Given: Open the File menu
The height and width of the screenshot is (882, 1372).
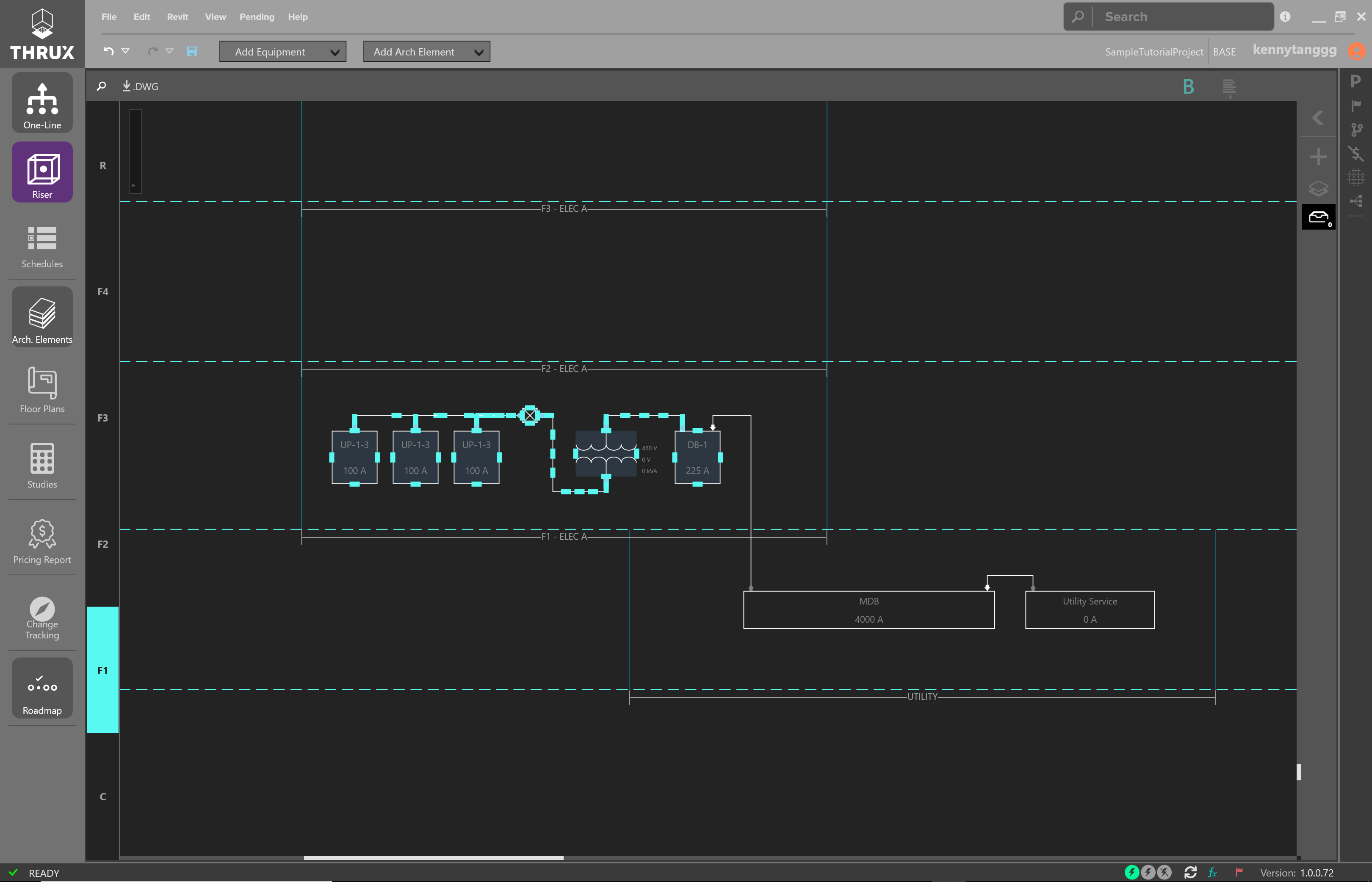Looking at the screenshot, I should tap(109, 17).
